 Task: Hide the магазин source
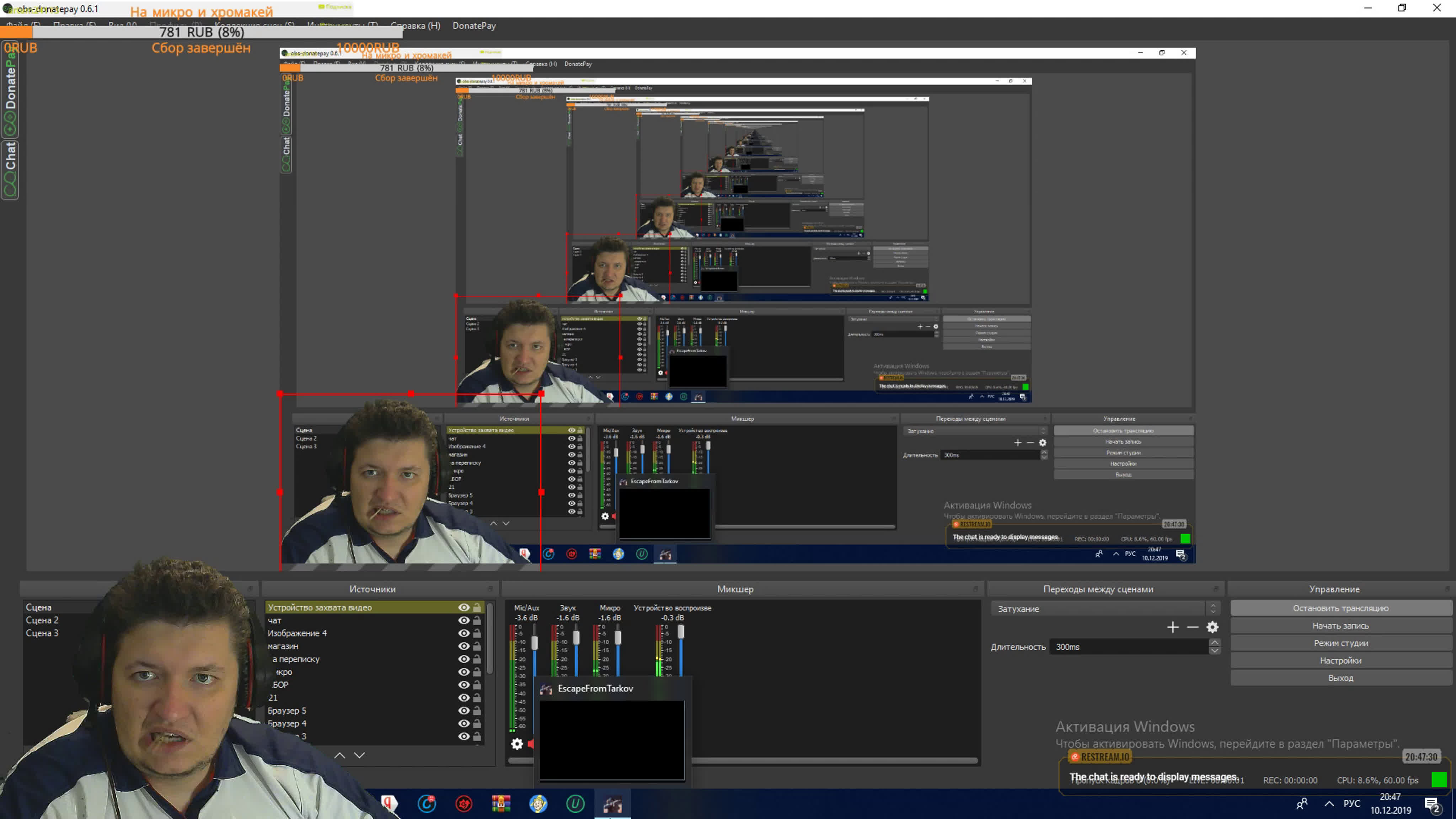464,646
